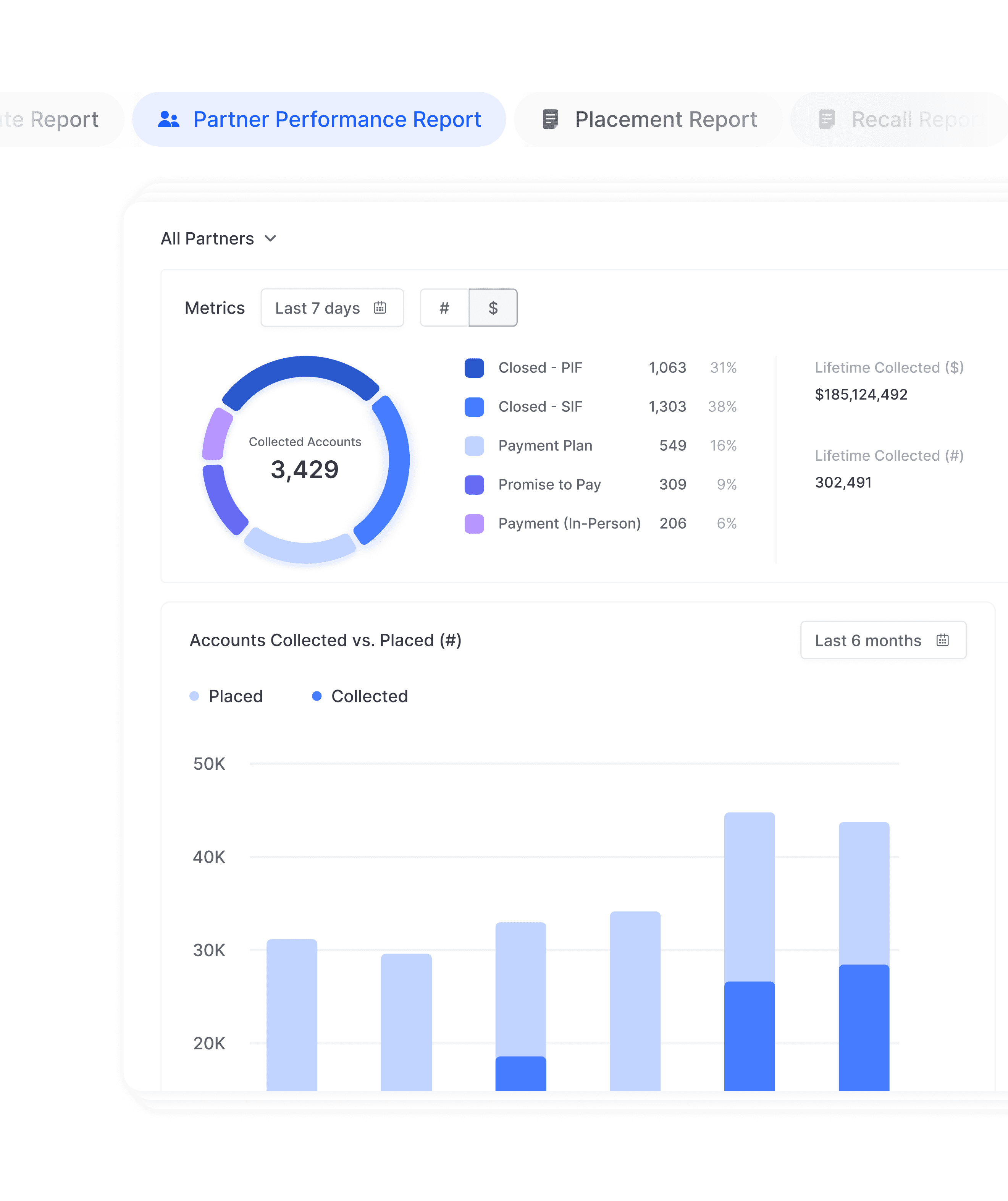Screen dimensions: 1008x1201
Task: Click the people icon in Partner Performance tab
Action: pos(169,119)
